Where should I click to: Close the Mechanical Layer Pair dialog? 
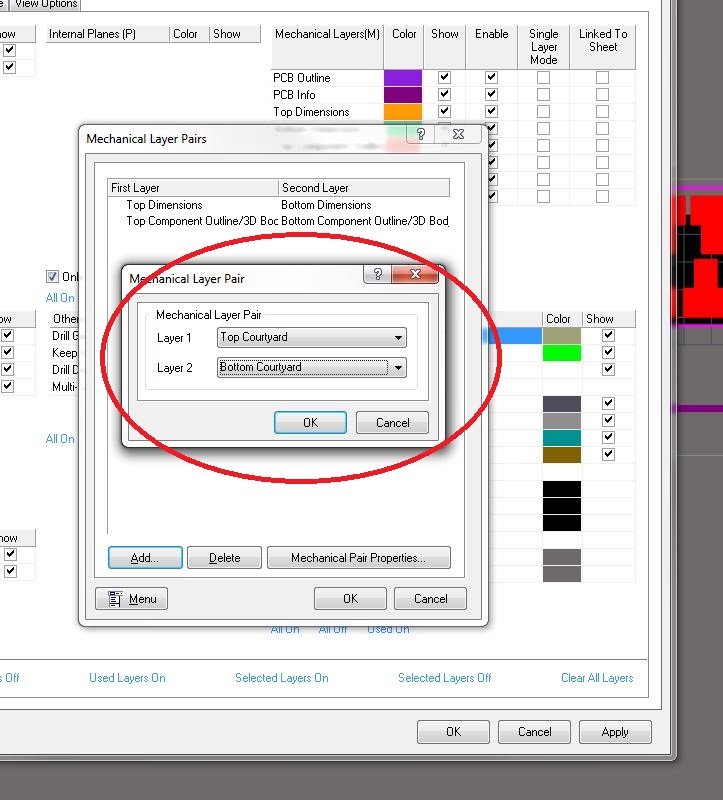click(x=415, y=275)
